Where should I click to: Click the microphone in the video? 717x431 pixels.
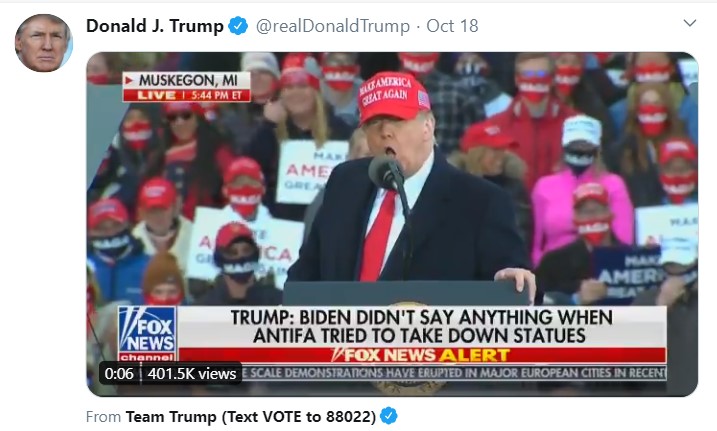(386, 172)
